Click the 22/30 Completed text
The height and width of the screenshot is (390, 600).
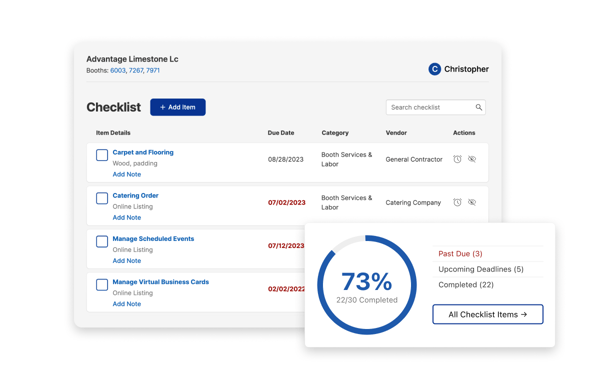coord(367,300)
